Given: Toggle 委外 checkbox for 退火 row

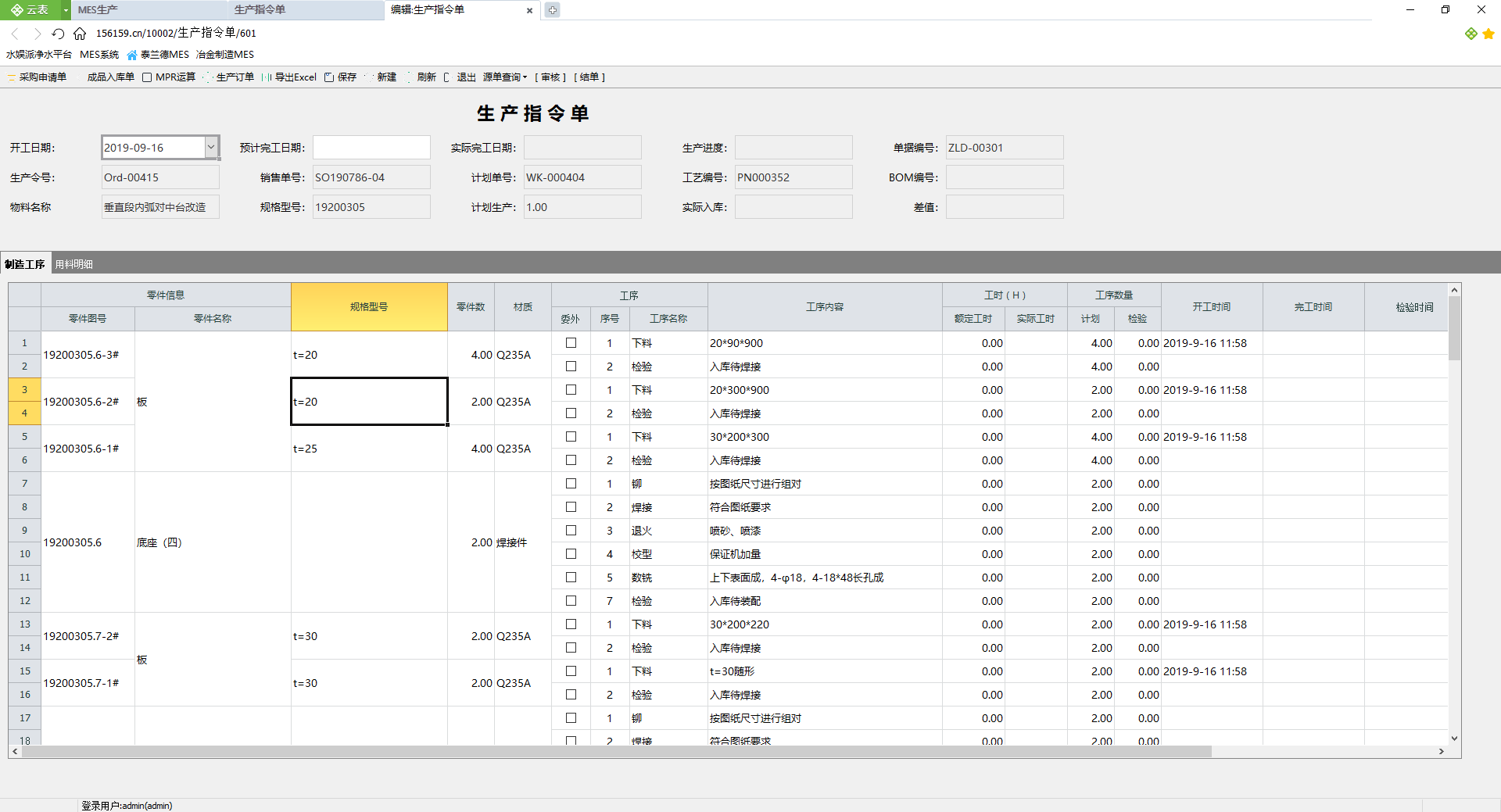Looking at the screenshot, I should click(x=571, y=531).
